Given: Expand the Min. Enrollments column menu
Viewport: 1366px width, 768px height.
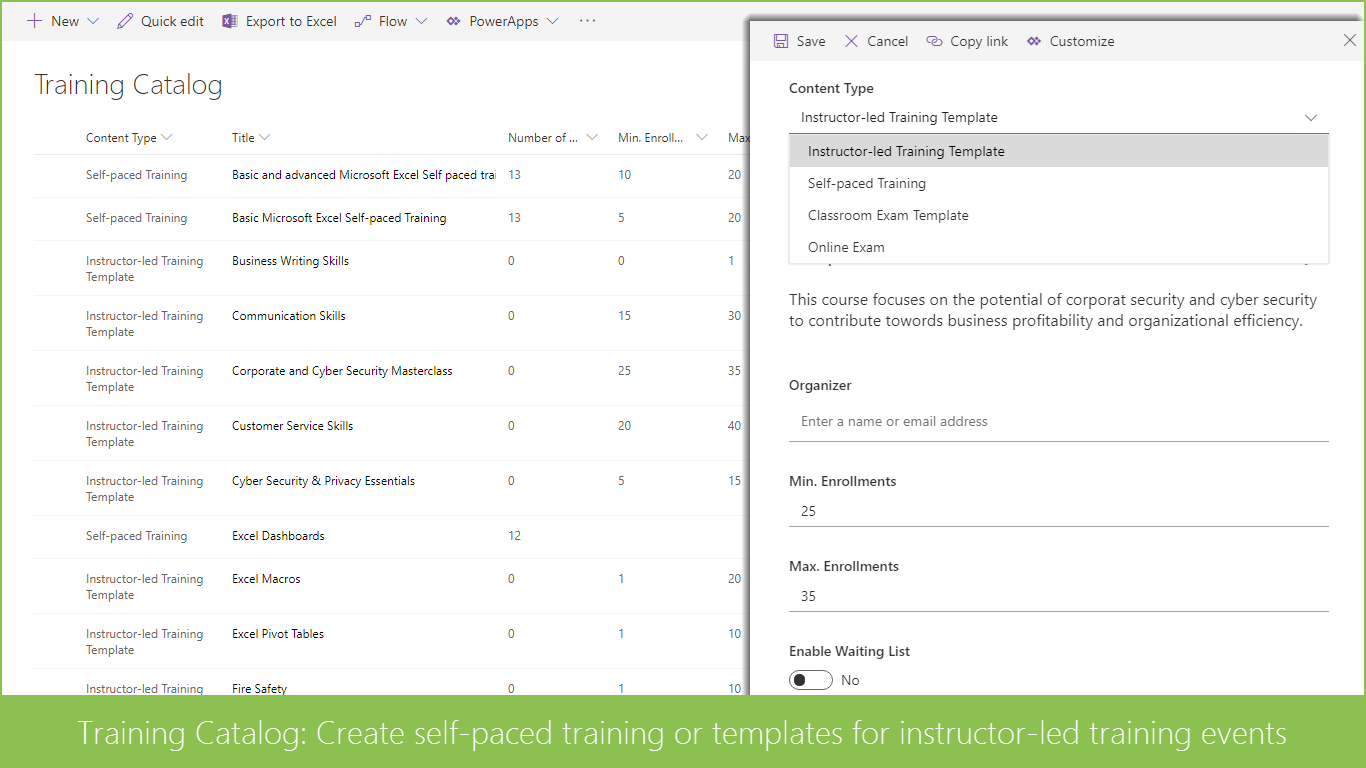Looking at the screenshot, I should tap(702, 138).
